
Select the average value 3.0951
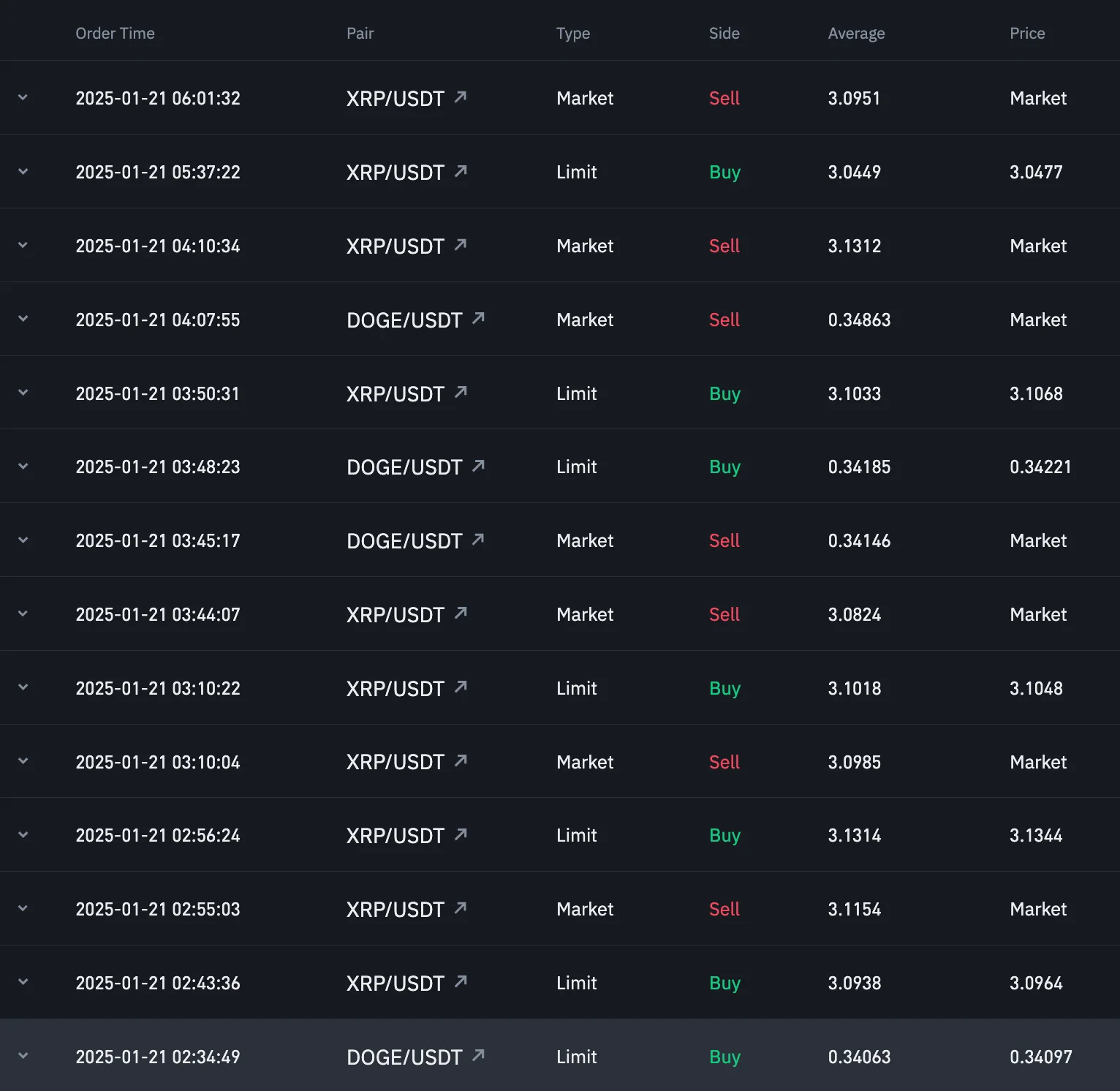click(x=854, y=98)
